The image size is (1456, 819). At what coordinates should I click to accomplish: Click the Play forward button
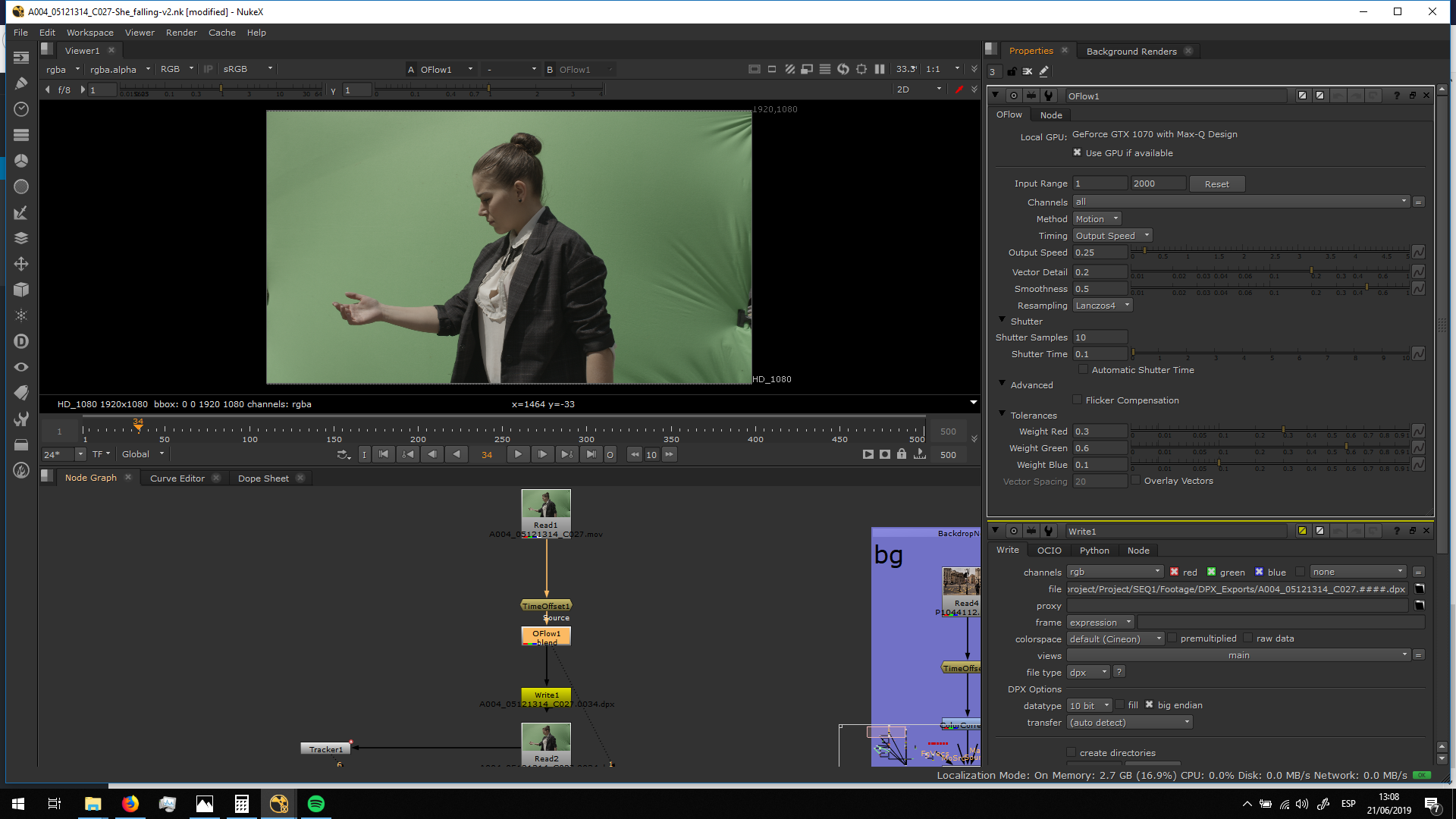518,454
